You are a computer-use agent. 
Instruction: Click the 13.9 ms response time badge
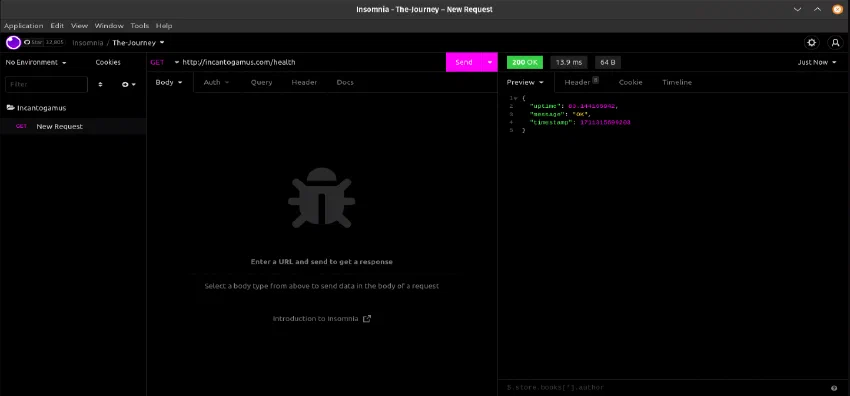[569, 62]
